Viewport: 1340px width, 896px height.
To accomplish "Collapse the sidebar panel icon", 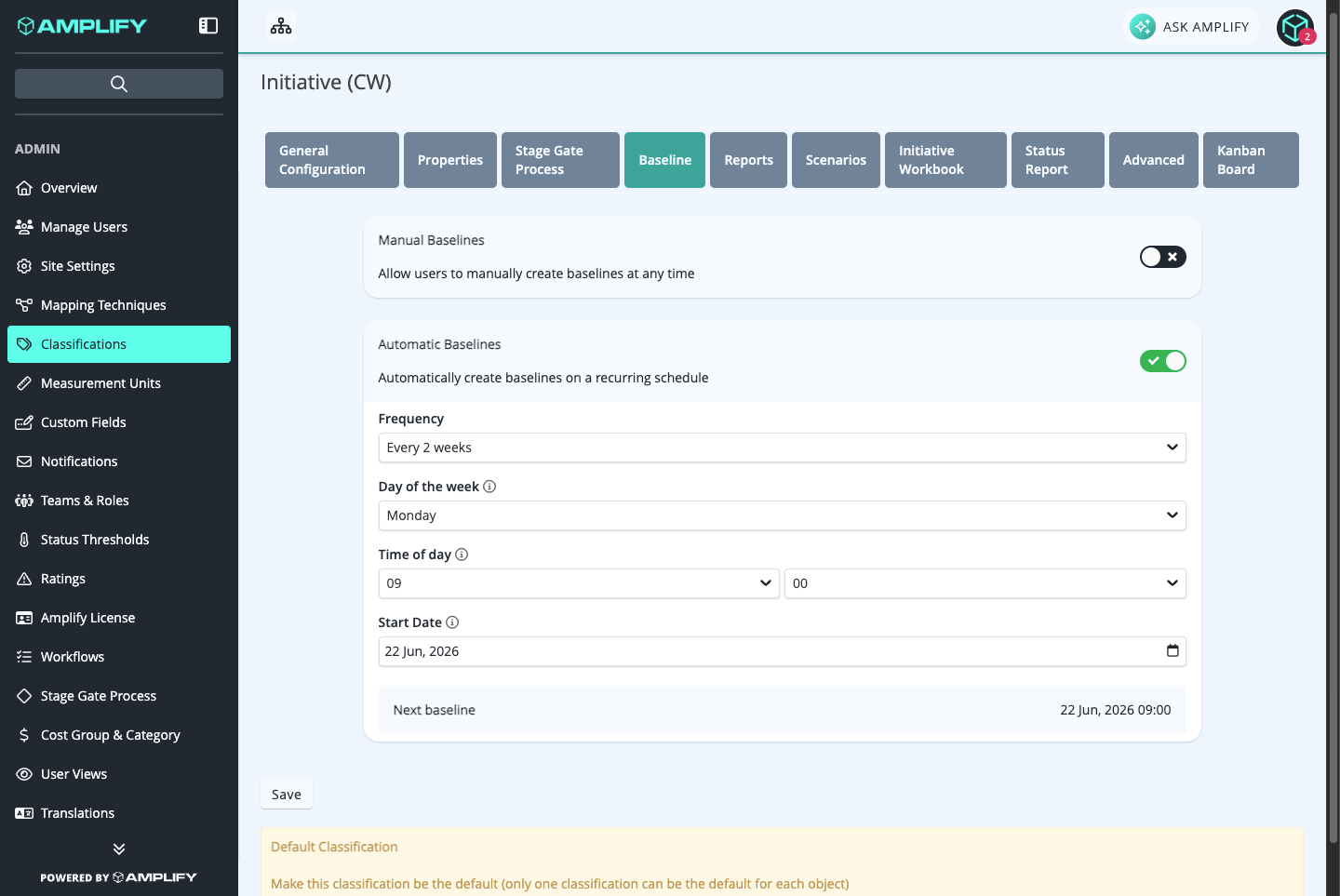I will [x=208, y=26].
